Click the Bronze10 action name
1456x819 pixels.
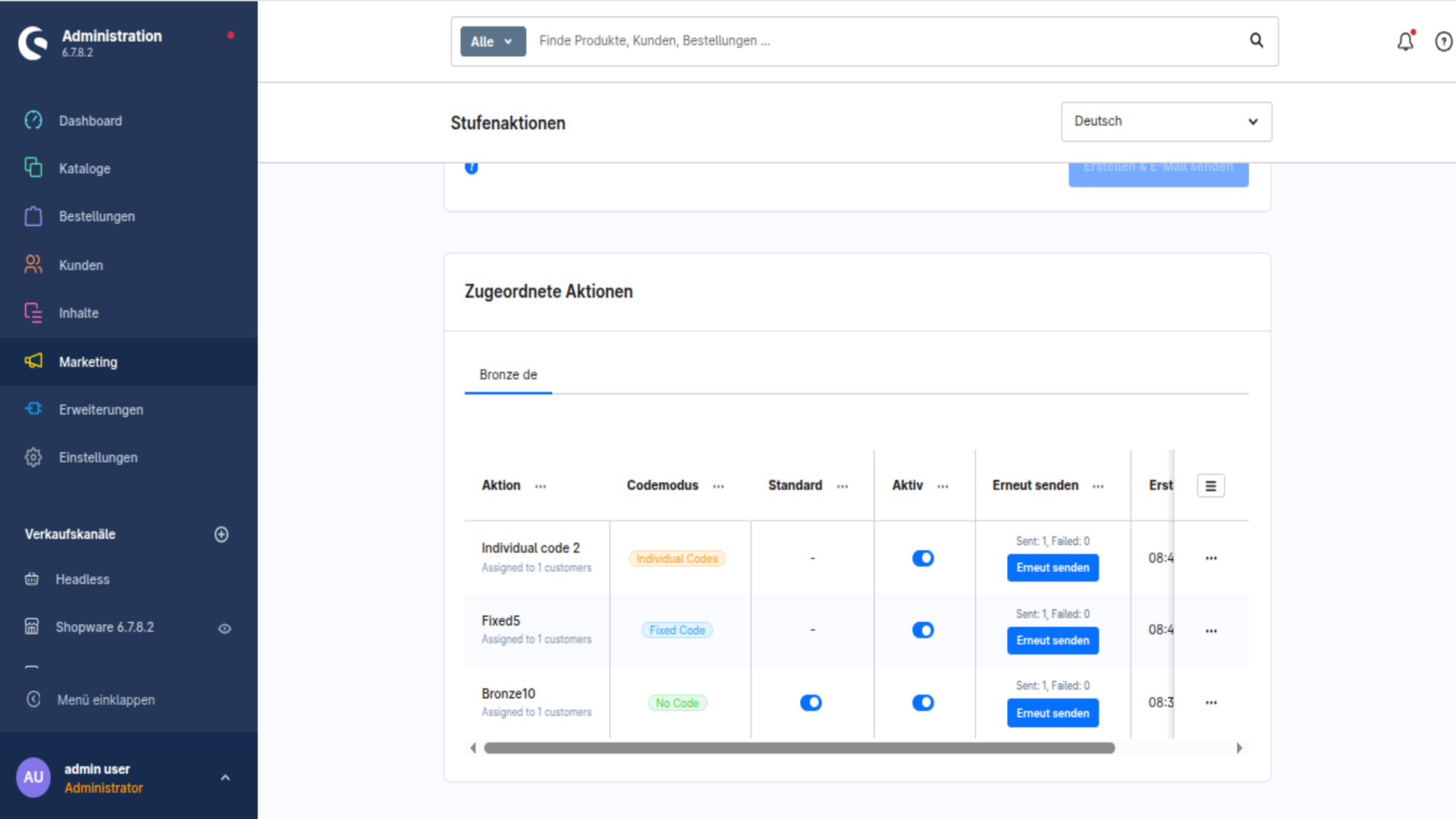click(x=508, y=693)
